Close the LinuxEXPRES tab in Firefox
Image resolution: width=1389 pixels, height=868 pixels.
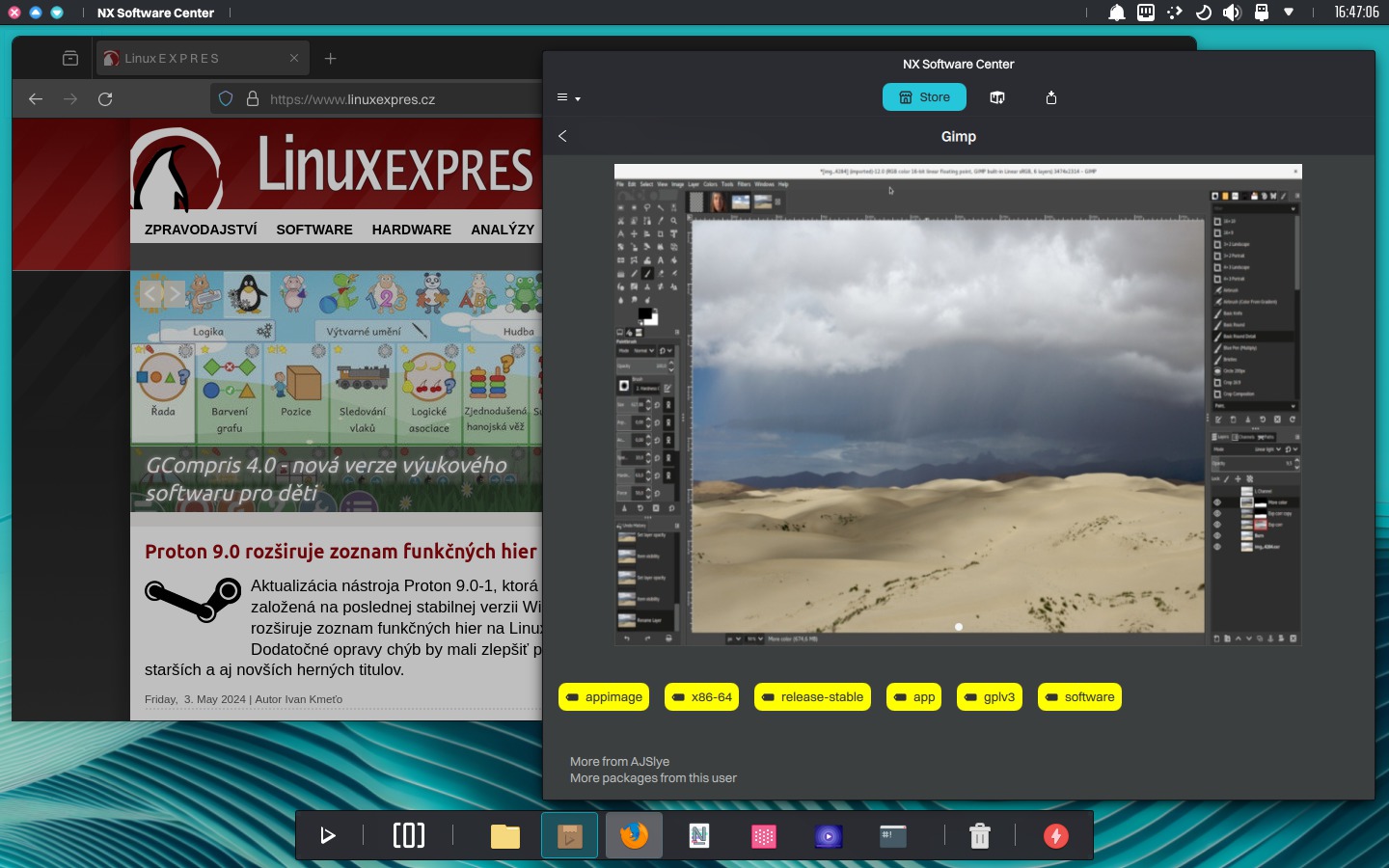294,59
